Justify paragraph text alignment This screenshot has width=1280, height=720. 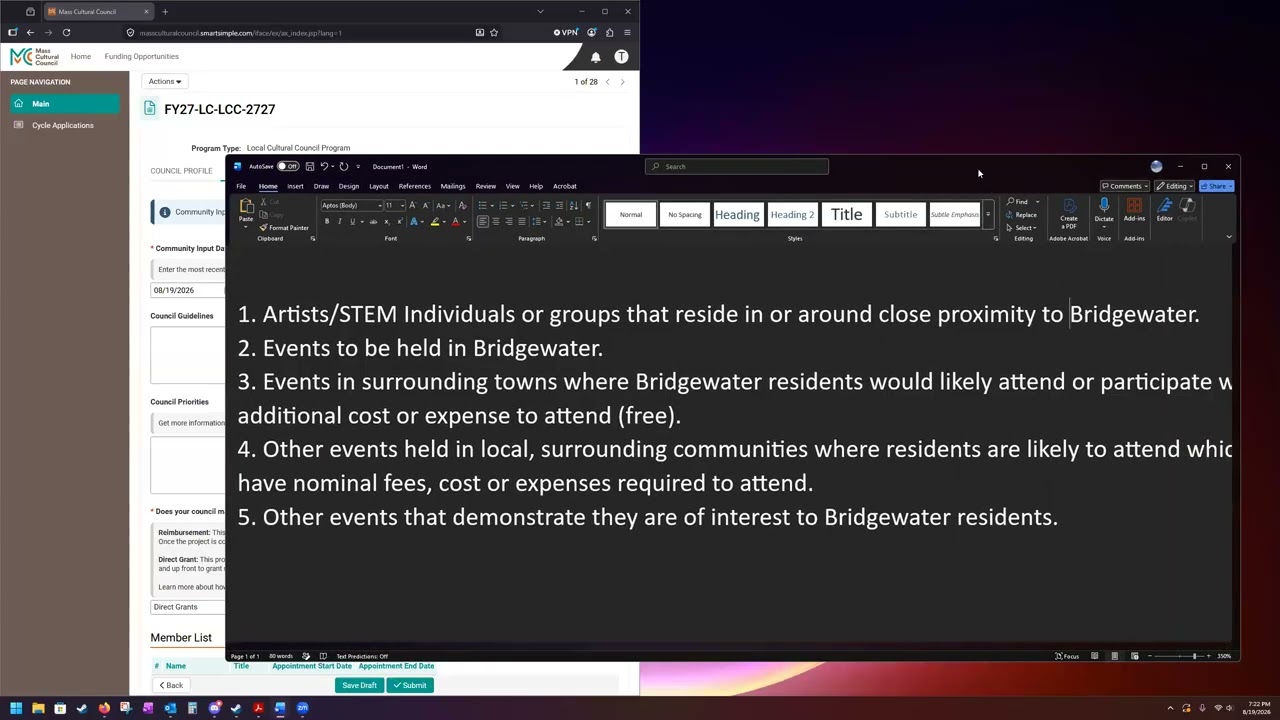coord(522,222)
